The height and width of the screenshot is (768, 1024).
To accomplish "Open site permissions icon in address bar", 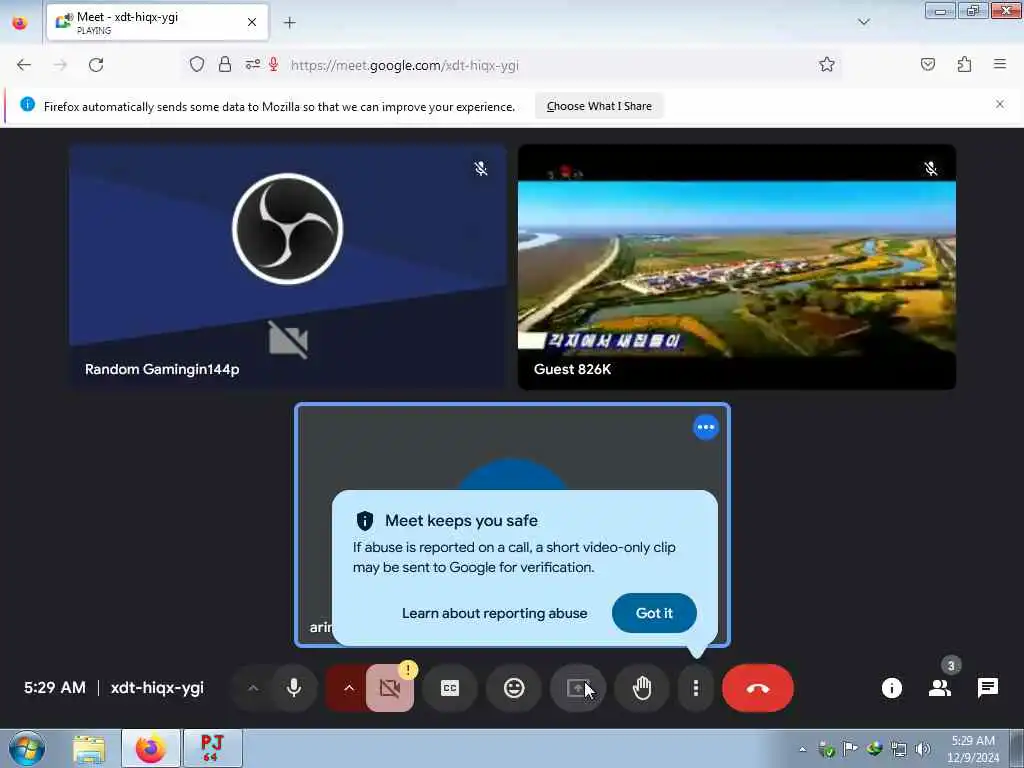I will 253,64.
